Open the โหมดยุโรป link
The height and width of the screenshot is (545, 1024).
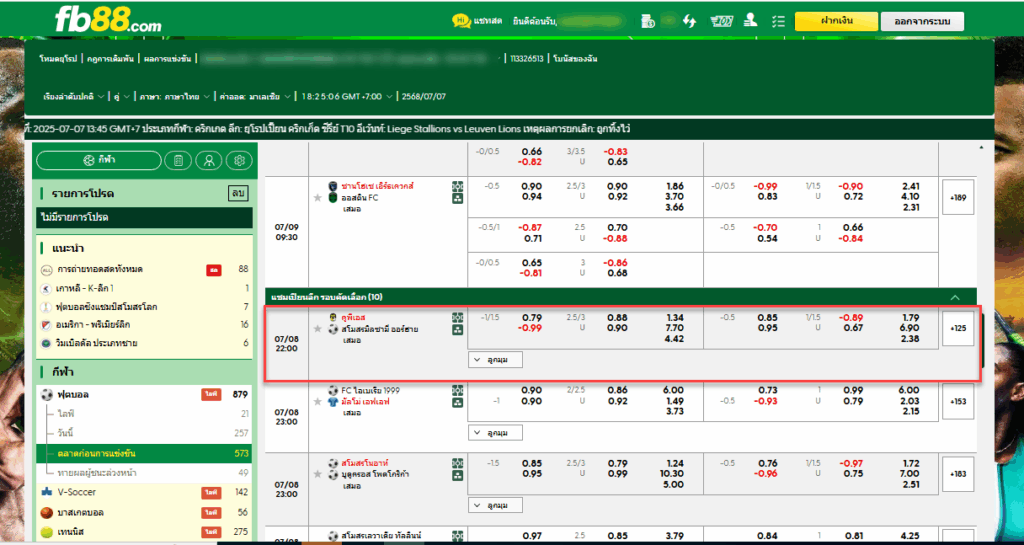(59, 59)
